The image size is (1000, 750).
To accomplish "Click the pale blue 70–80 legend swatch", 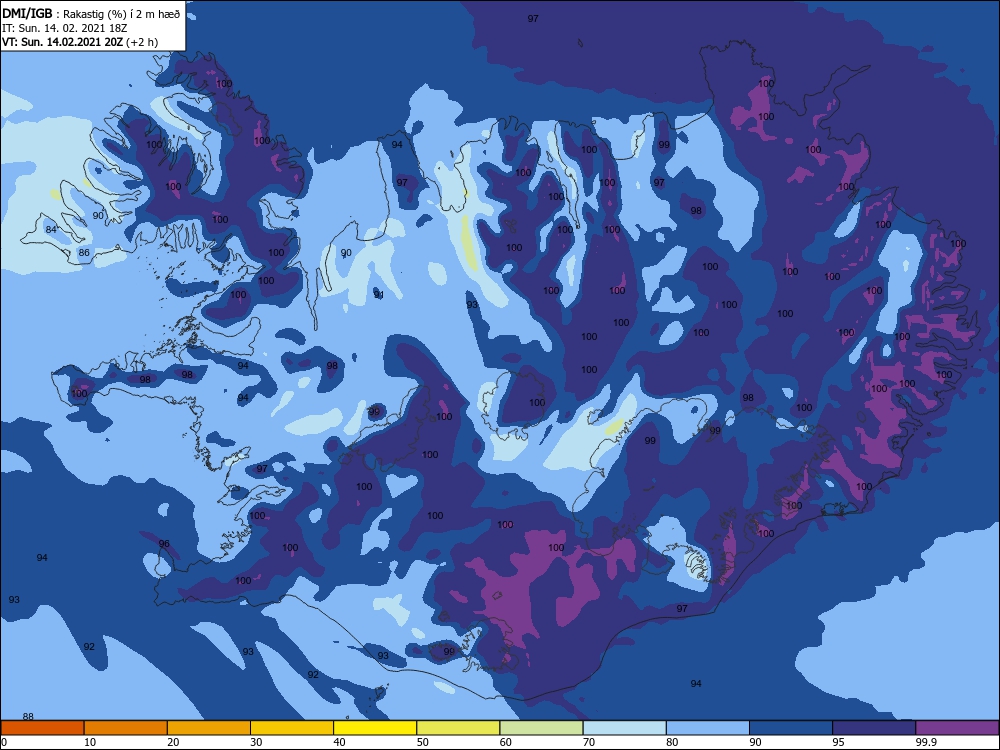I will (625, 728).
